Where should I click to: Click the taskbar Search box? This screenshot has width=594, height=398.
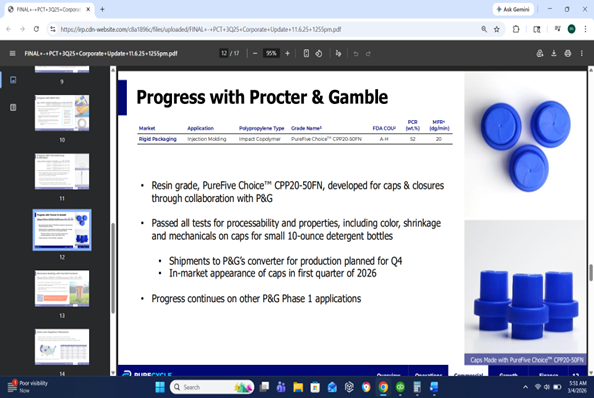pyautogui.click(x=212, y=387)
